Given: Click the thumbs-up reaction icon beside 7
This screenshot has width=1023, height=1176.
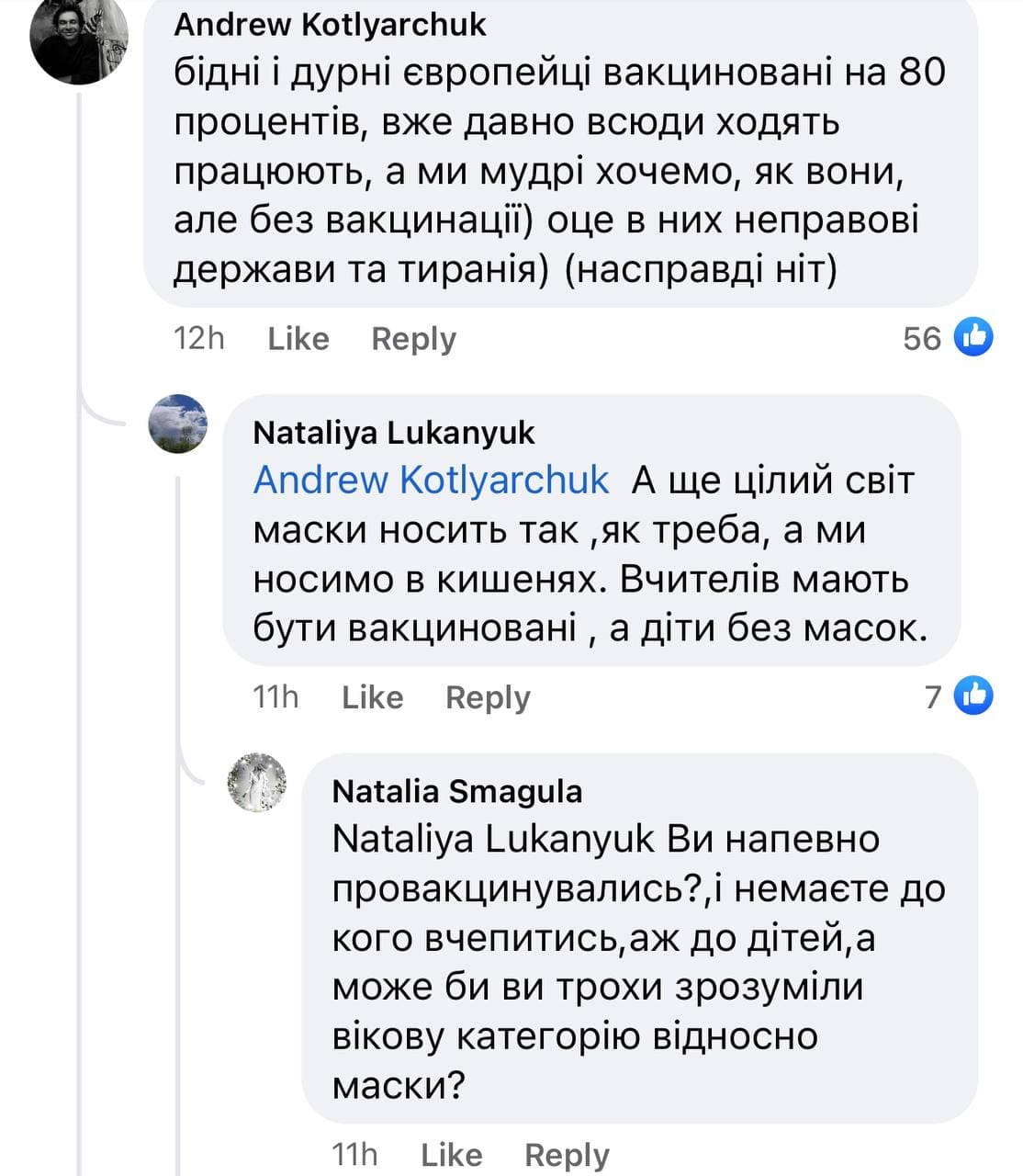Looking at the screenshot, I should (x=973, y=696).
